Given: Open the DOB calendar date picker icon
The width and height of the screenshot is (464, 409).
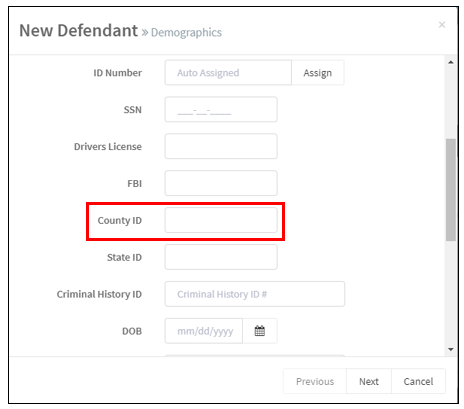Looking at the screenshot, I should point(260,331).
